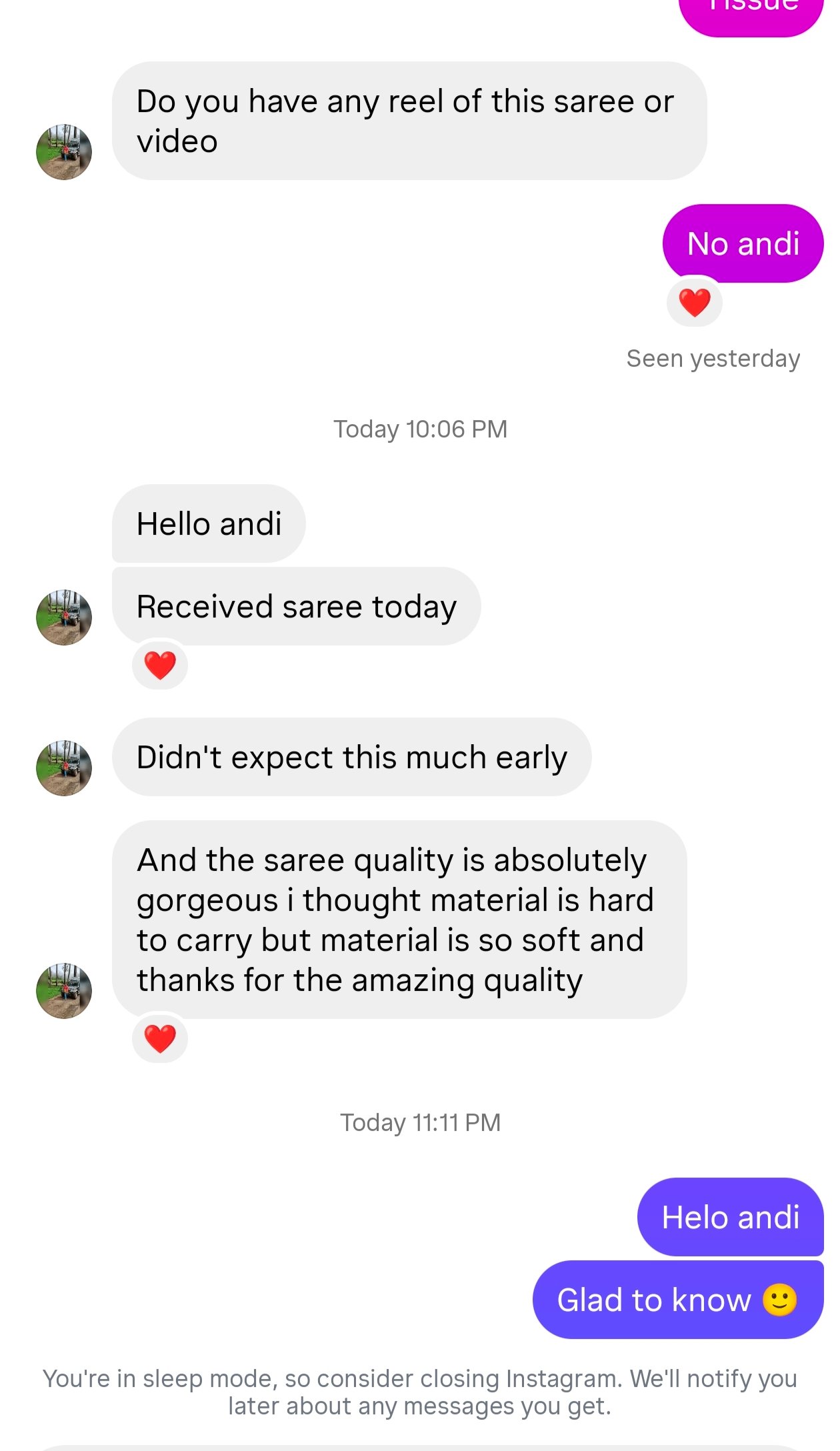The width and height of the screenshot is (840, 1451).
Task: Select 'Didn't expect this much early' message
Action: tap(351, 757)
